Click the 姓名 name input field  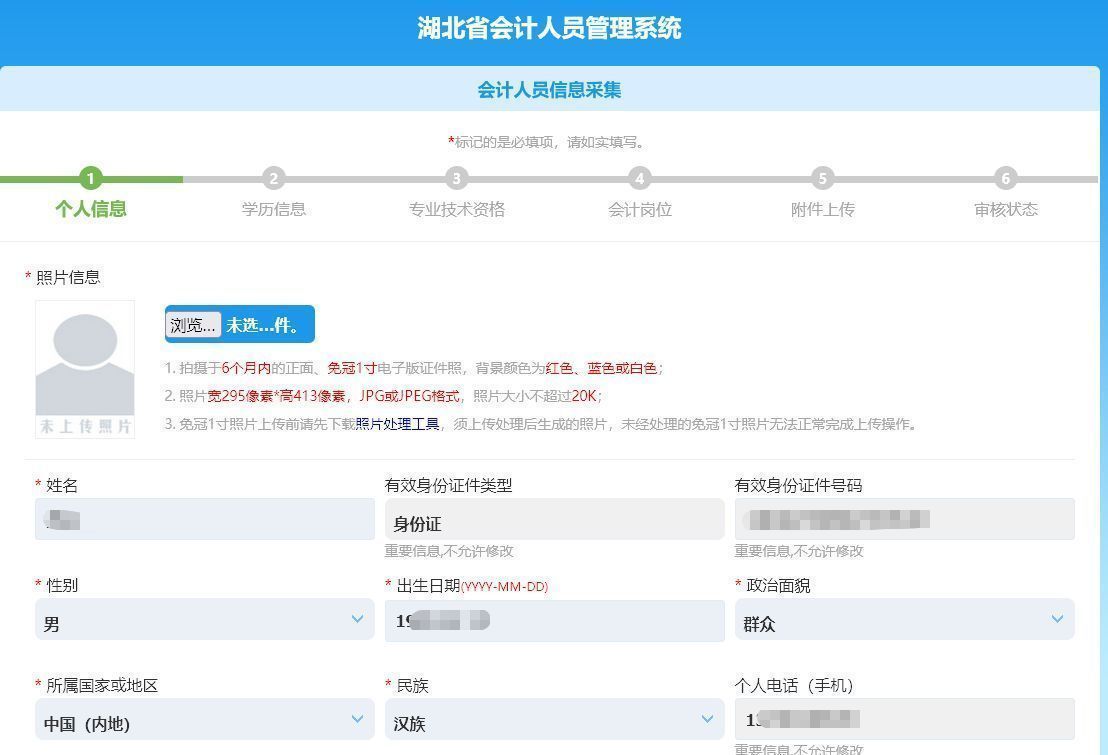point(205,519)
